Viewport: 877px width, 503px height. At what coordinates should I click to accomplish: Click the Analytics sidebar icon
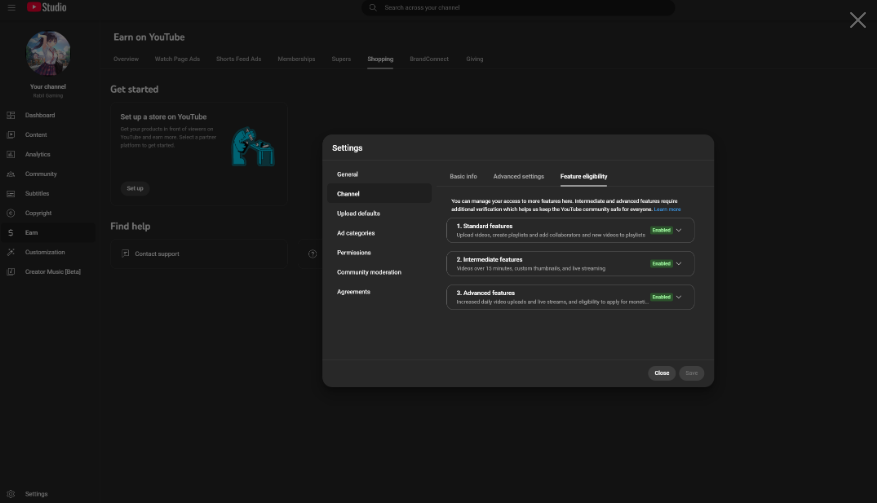coord(11,154)
